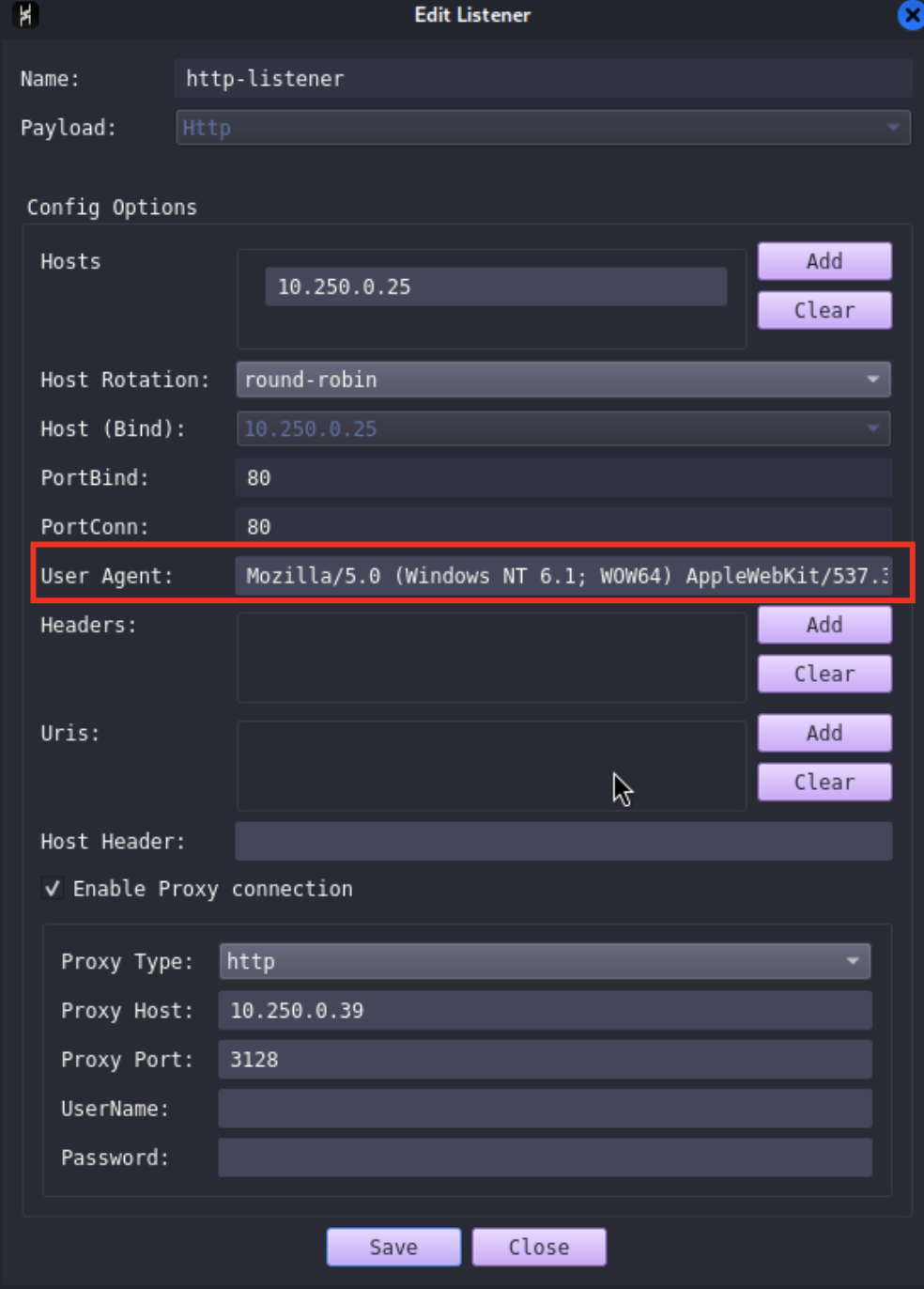
Task: Edit the Name field containing http-listener
Action: [543, 79]
